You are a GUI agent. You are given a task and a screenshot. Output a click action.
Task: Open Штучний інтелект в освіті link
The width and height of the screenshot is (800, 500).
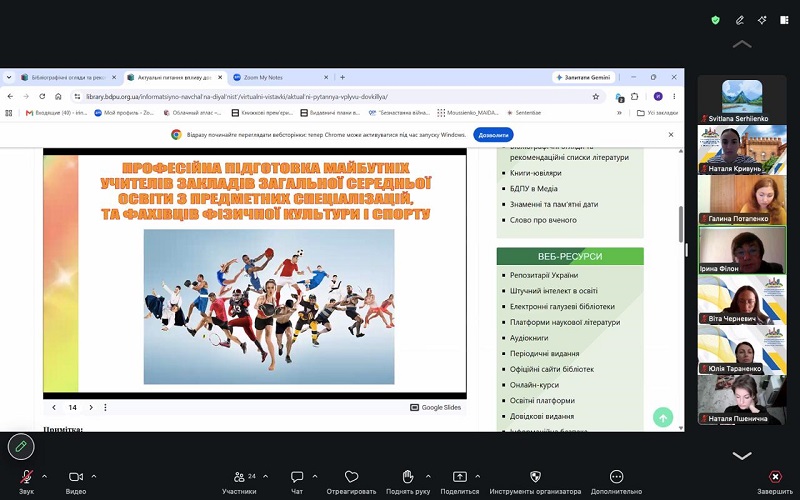point(554,291)
